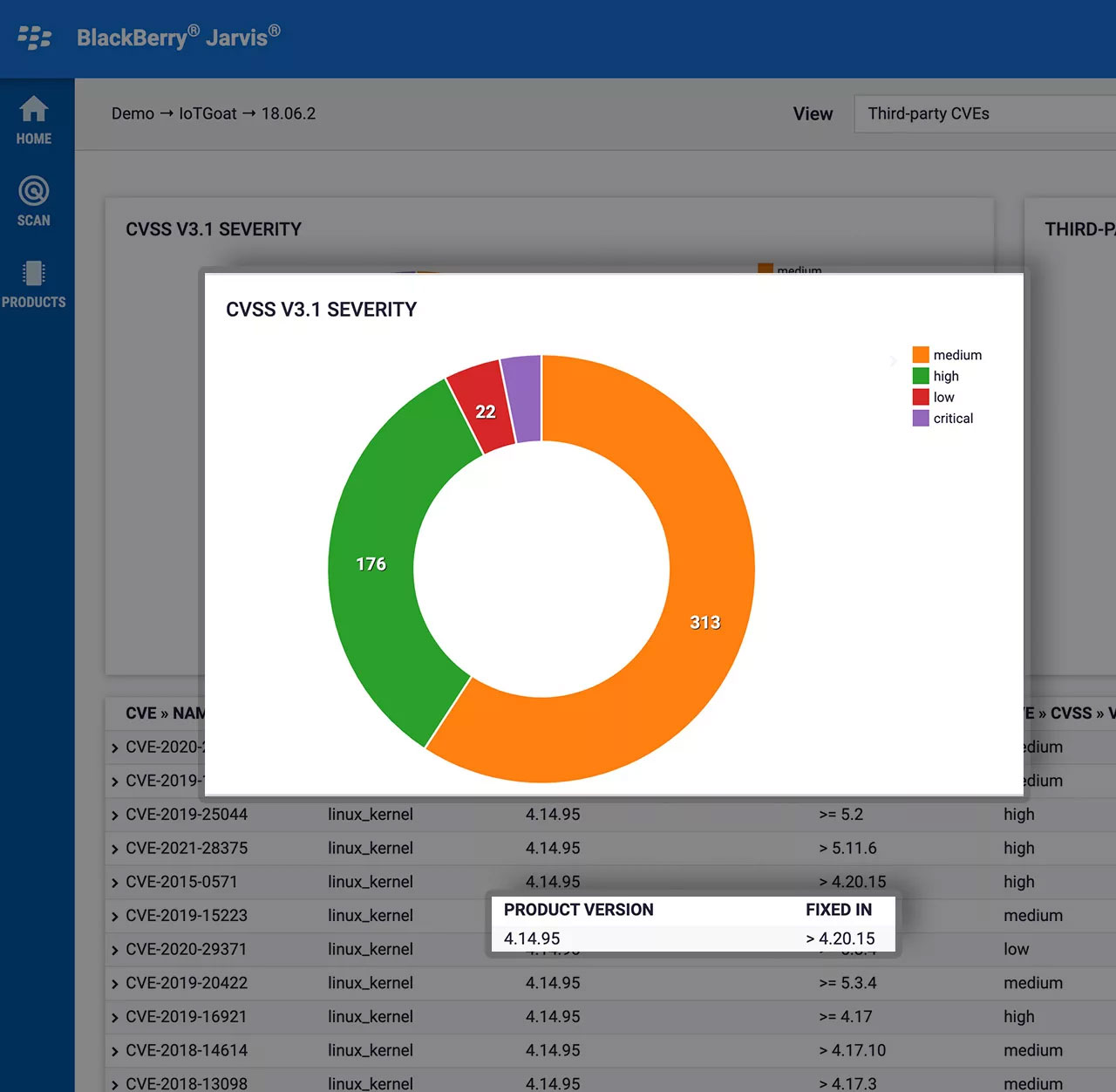Expand the CVE-2021-28375 row chevron
This screenshot has width=1116, height=1092.
pyautogui.click(x=115, y=850)
